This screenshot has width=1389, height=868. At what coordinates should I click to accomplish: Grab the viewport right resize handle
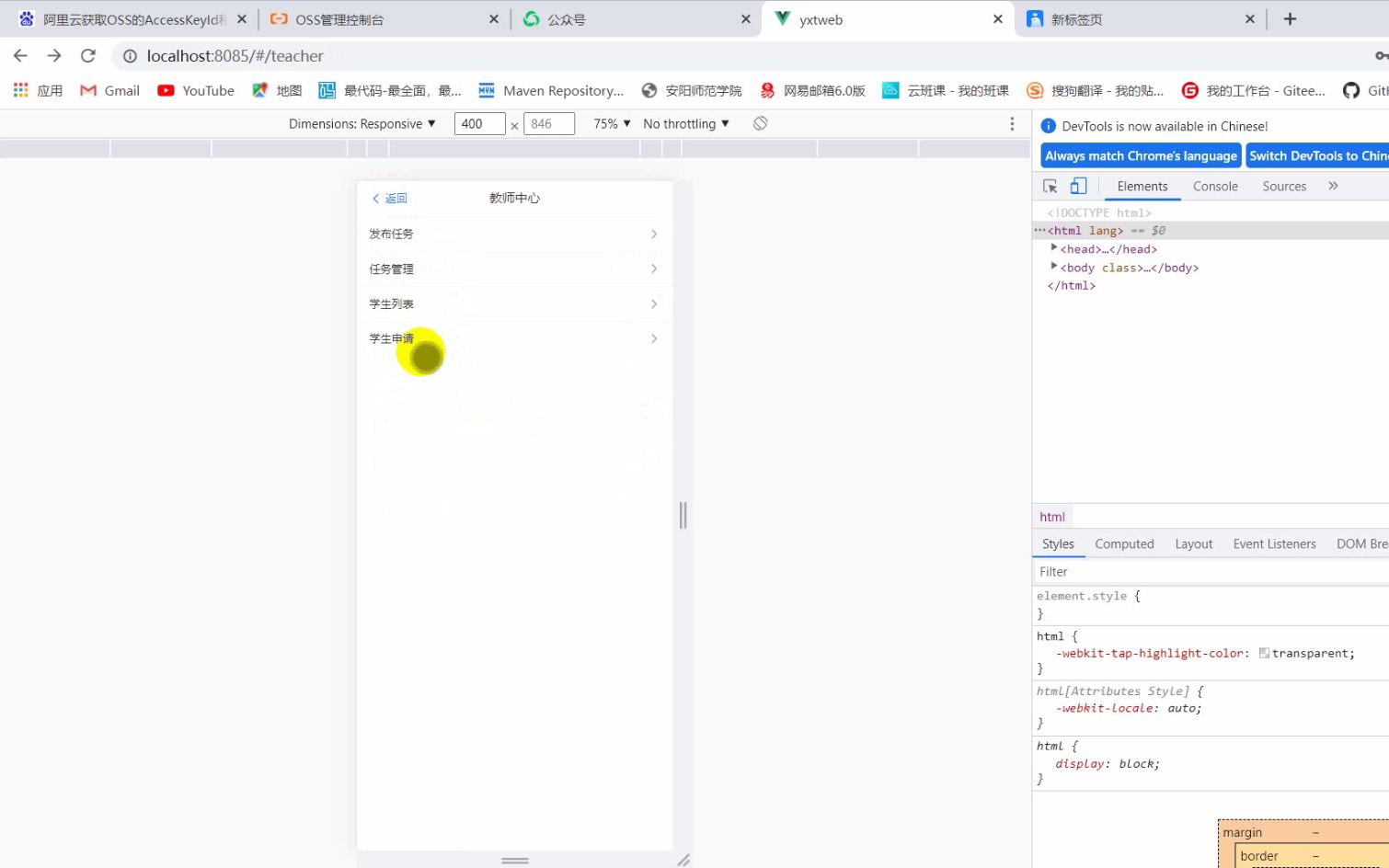coord(683,515)
